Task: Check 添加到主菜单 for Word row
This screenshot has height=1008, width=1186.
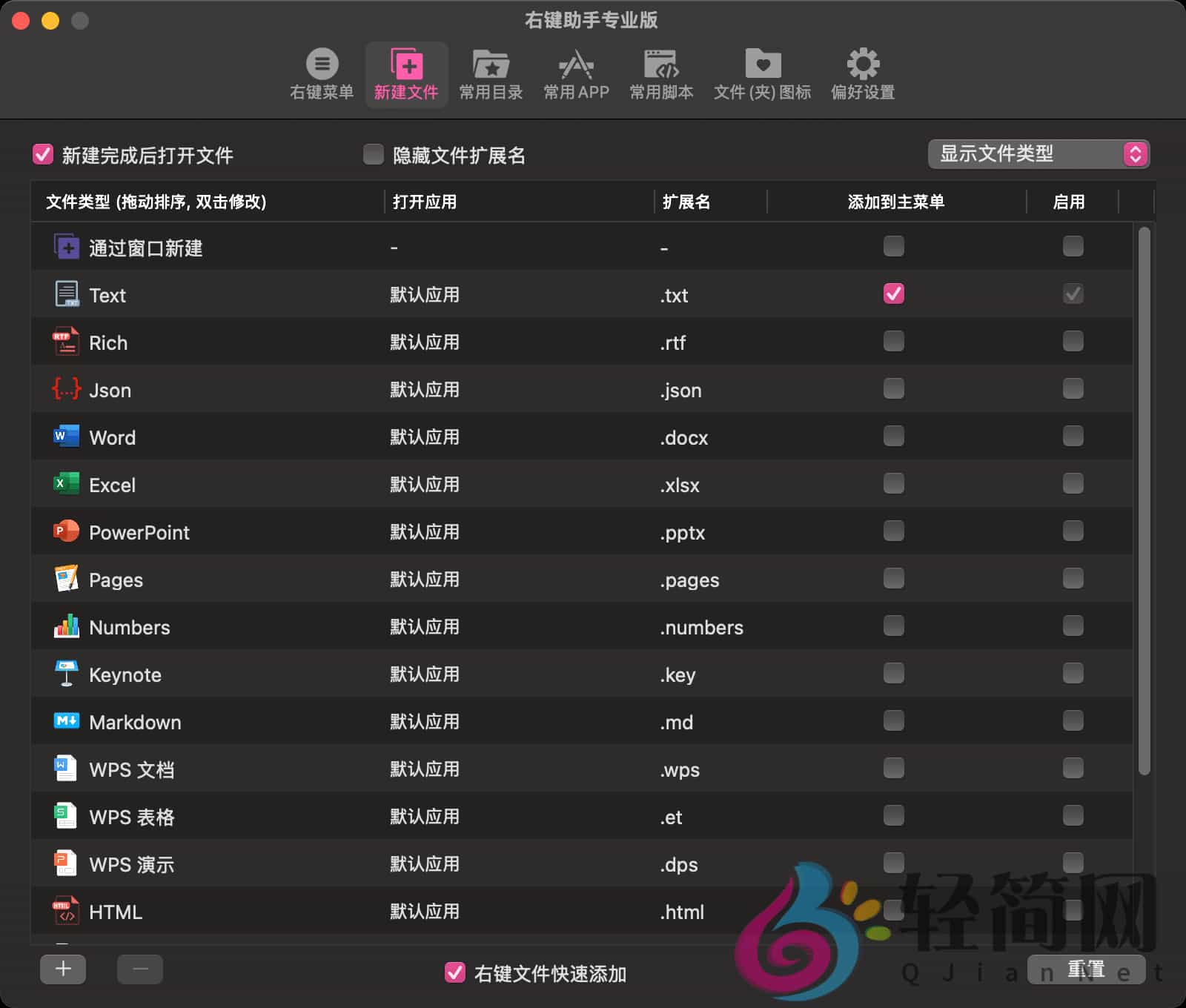Action: pyautogui.click(x=893, y=436)
